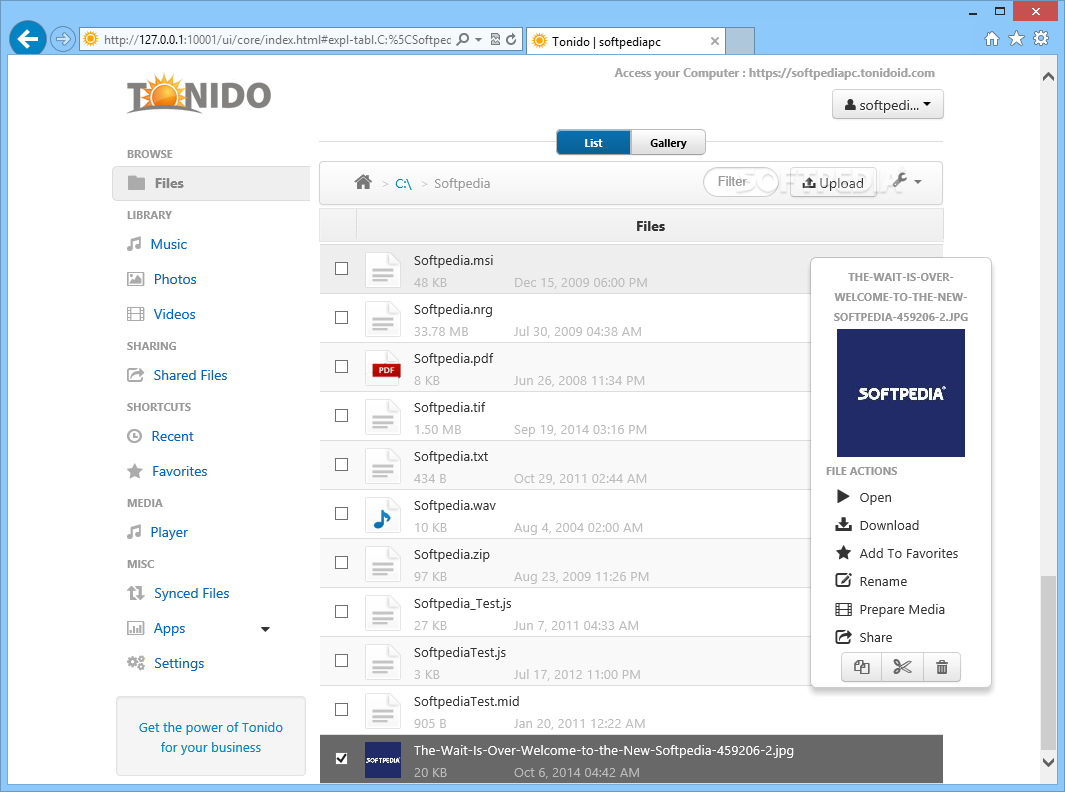Click the browser back arrow button
The height and width of the screenshot is (792, 1065).
tap(28, 39)
